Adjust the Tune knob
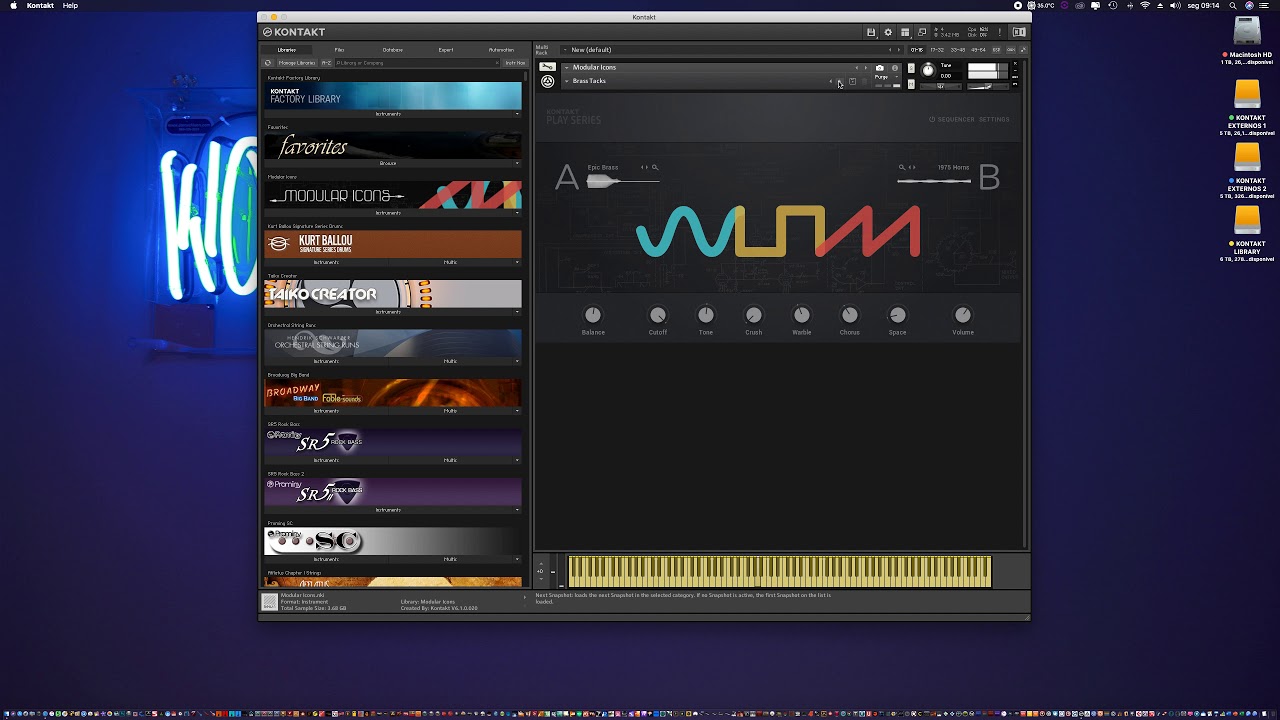Viewport: 1280px width, 720px height. (928, 70)
